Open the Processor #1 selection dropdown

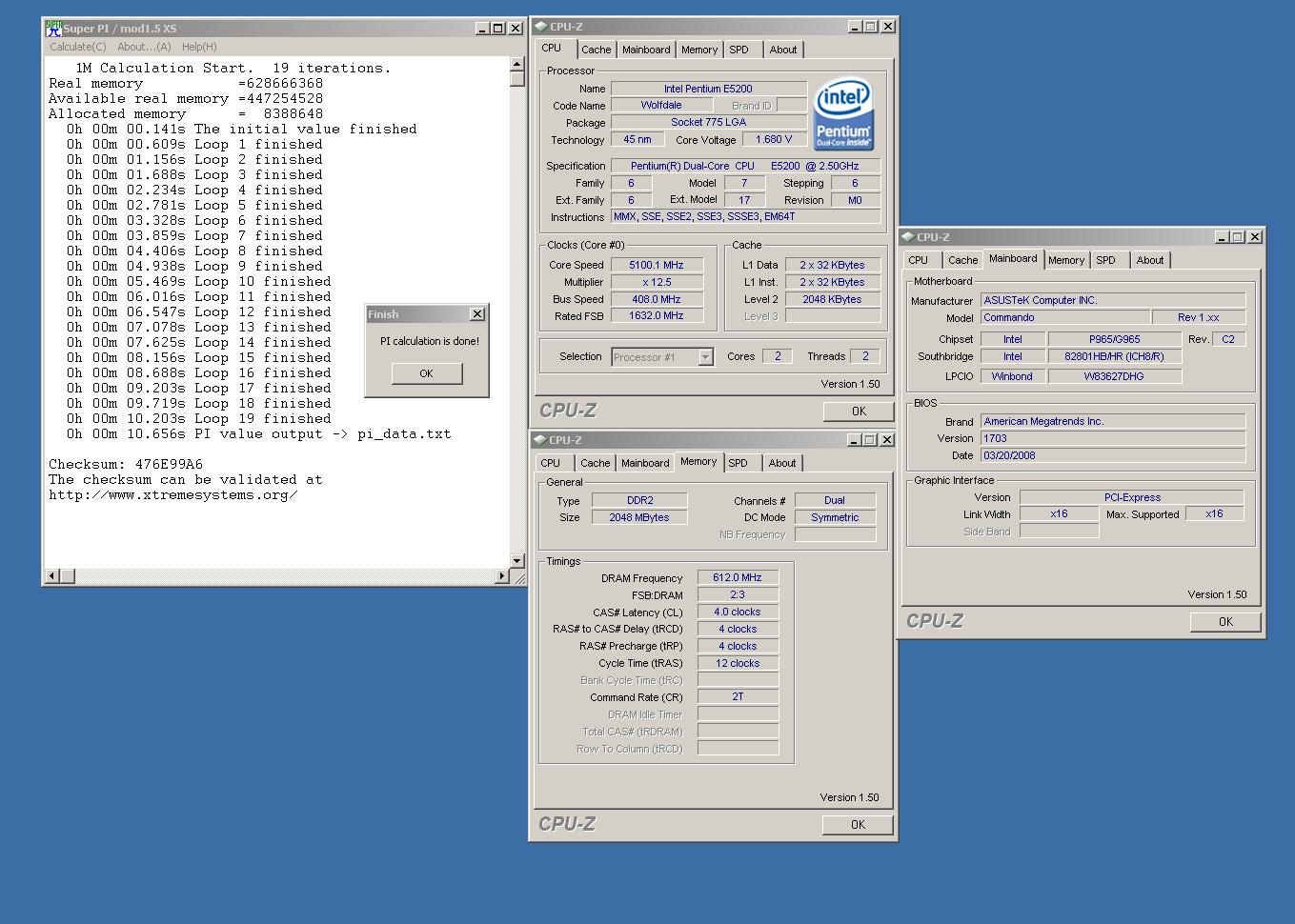coord(705,357)
